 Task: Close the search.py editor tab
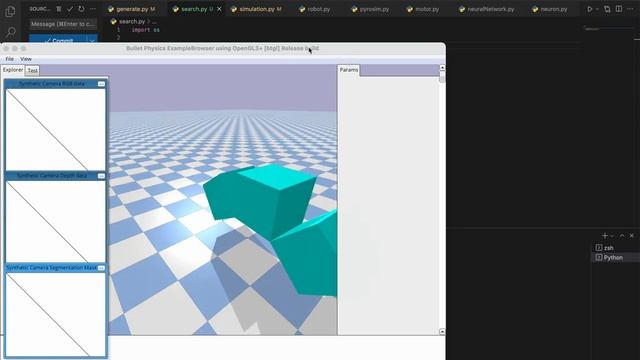(x=219, y=9)
